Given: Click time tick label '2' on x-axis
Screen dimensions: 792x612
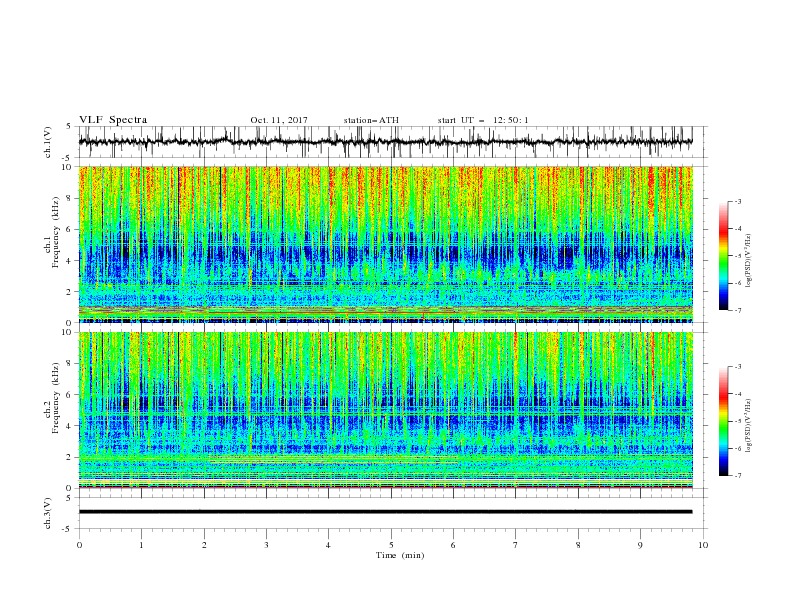Looking at the screenshot, I should coord(204,545).
